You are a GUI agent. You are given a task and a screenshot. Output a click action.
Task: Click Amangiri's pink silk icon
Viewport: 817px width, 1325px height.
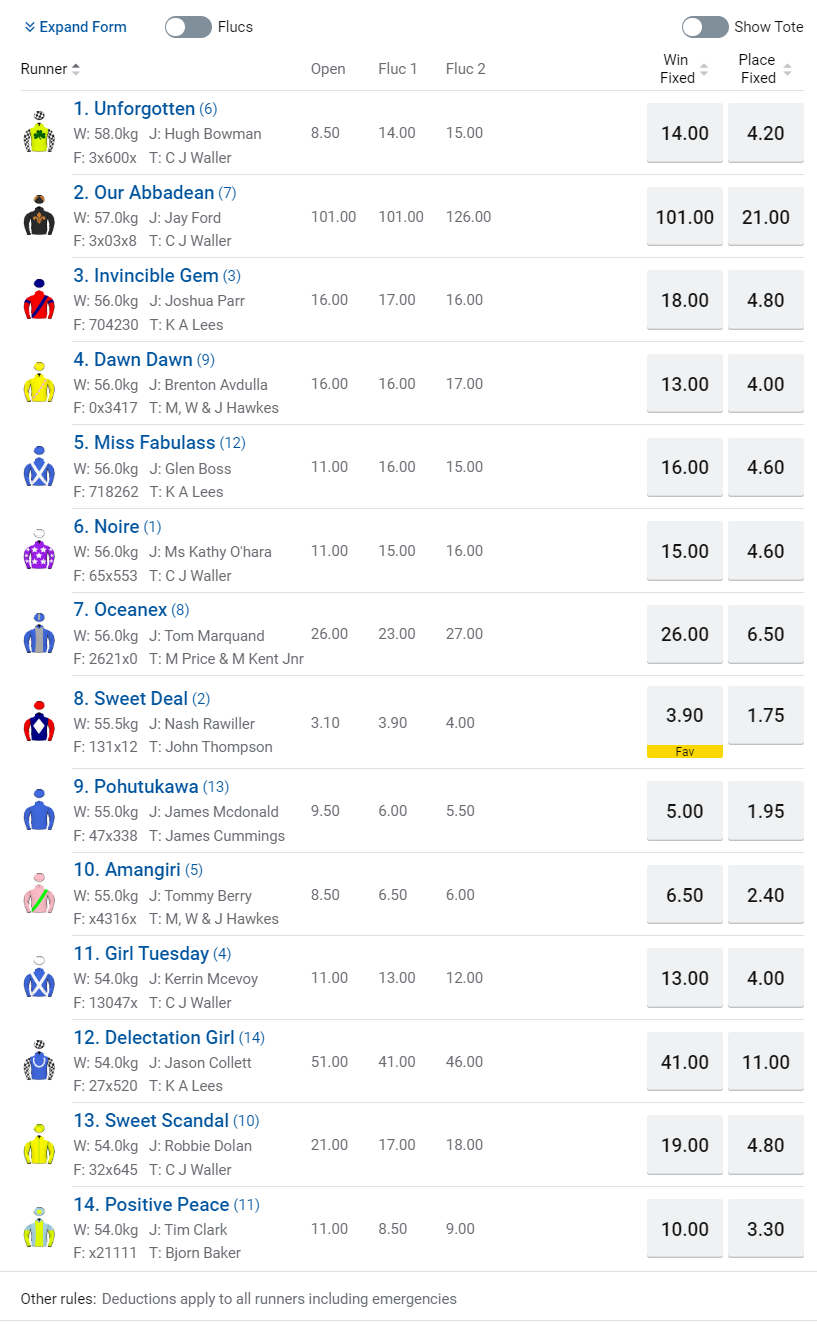click(x=39, y=893)
